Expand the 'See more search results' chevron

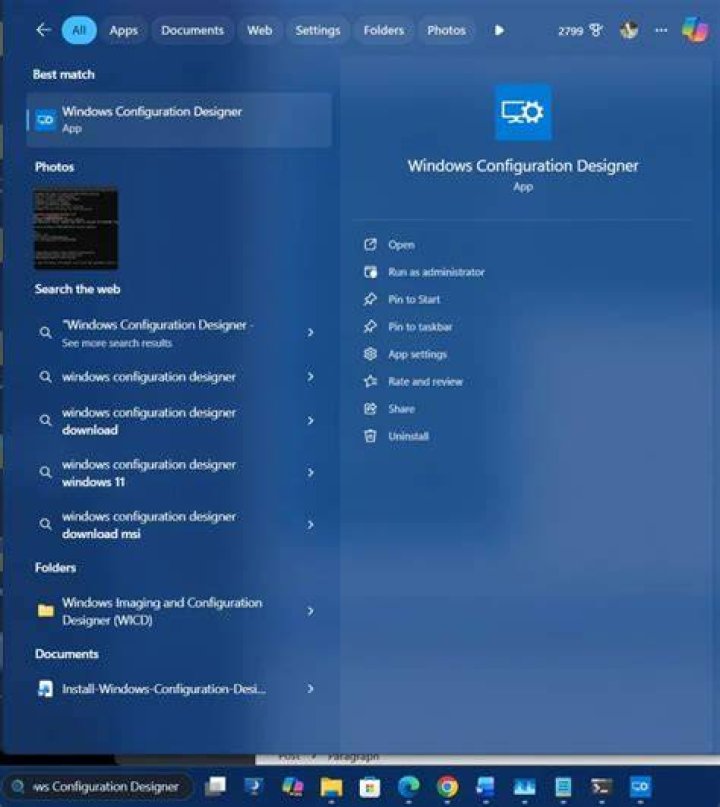pyautogui.click(x=310, y=332)
